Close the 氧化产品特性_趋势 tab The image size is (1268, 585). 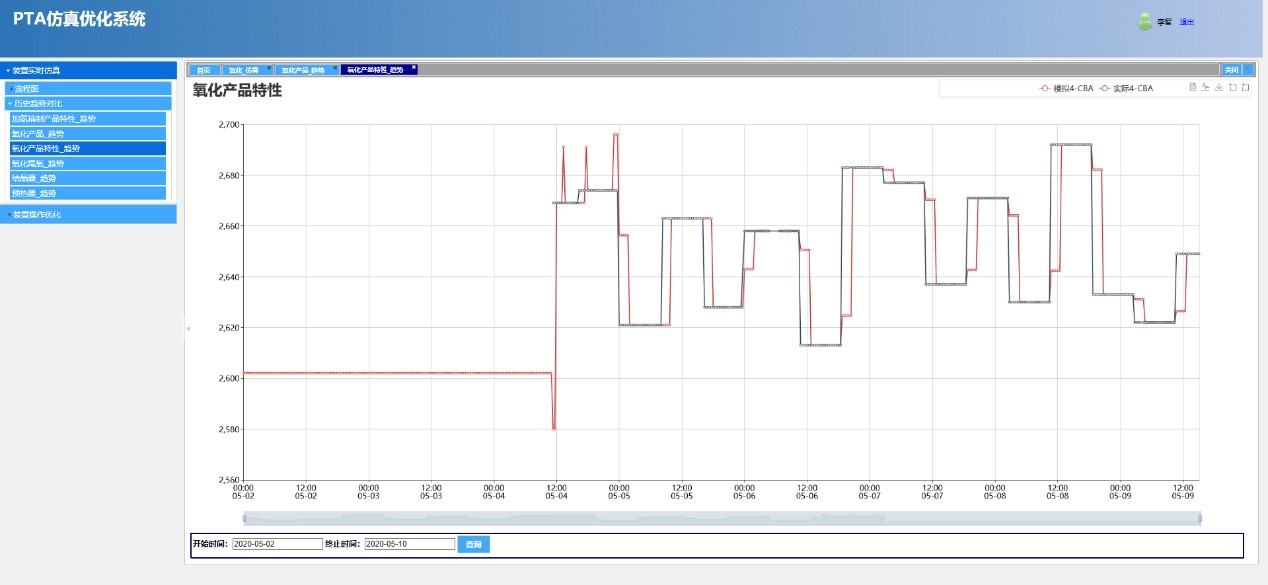pos(414,68)
